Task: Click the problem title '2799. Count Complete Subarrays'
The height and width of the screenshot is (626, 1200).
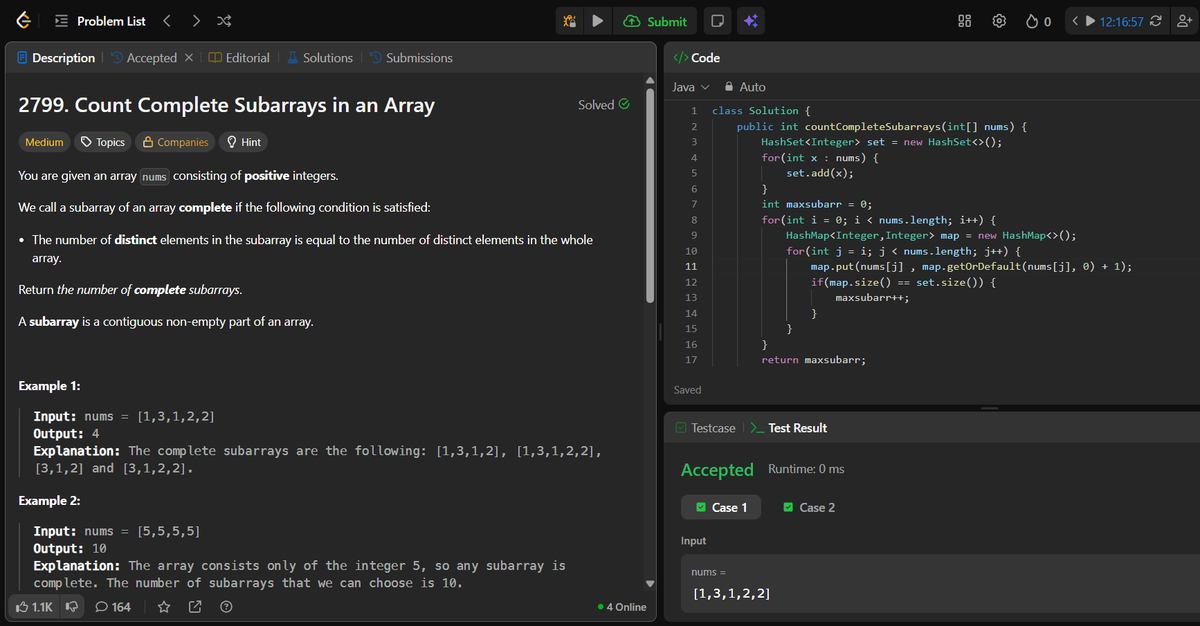Action: (x=227, y=105)
